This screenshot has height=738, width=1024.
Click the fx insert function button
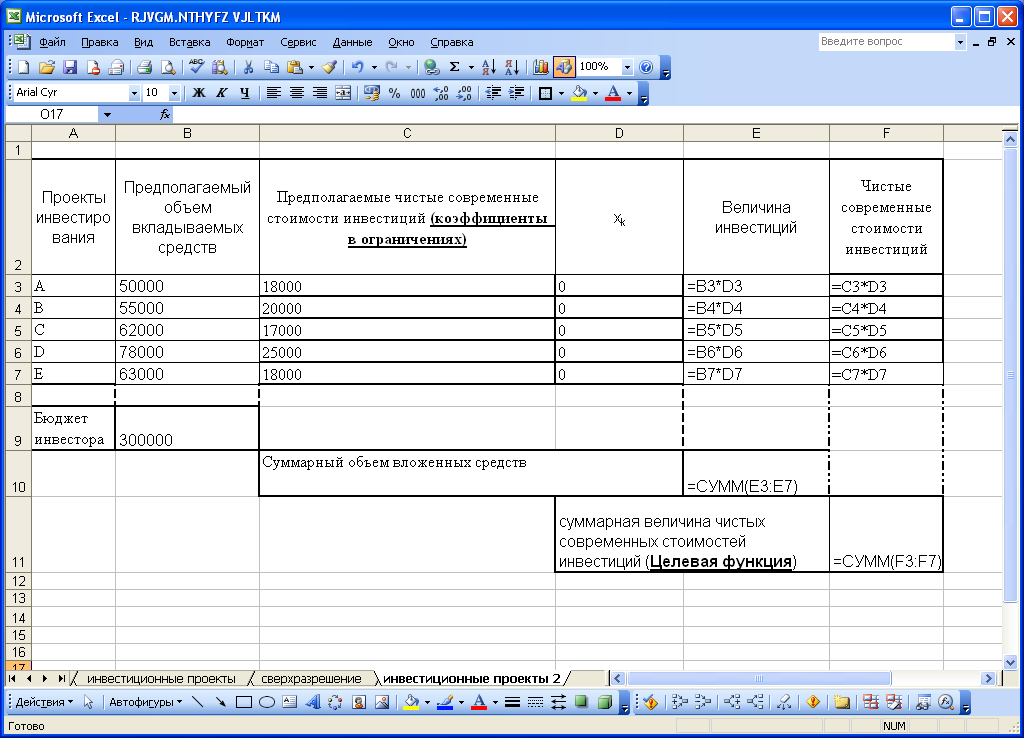[x=165, y=114]
